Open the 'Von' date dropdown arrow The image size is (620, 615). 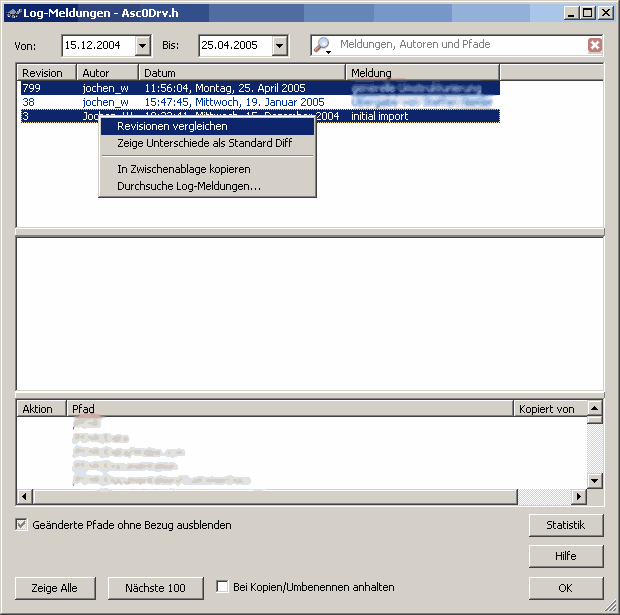coord(143,45)
